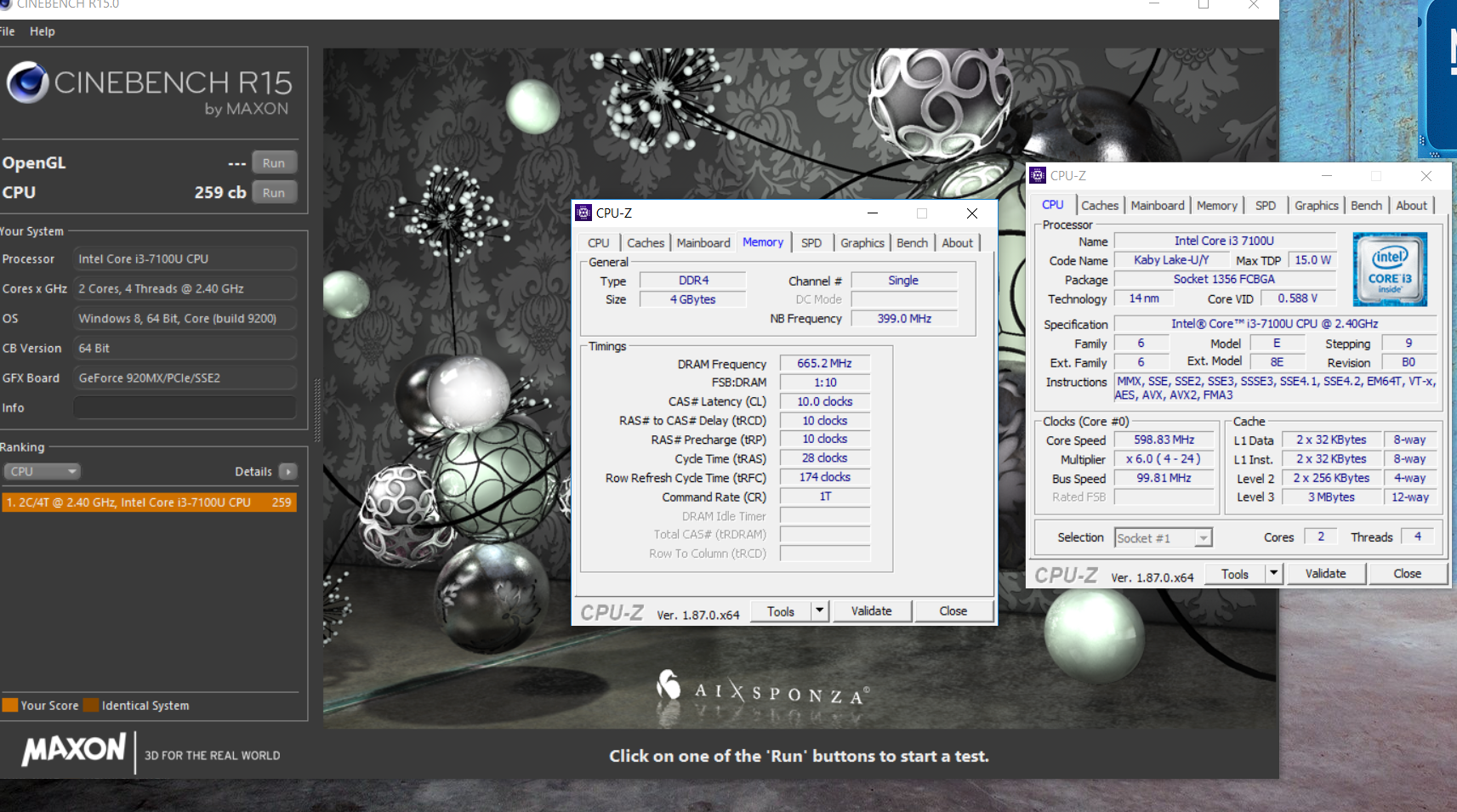Screen dimensions: 1457x812
Task: Click the CPU-Z icon in the Memory window title bar
Action: pyautogui.click(x=583, y=213)
